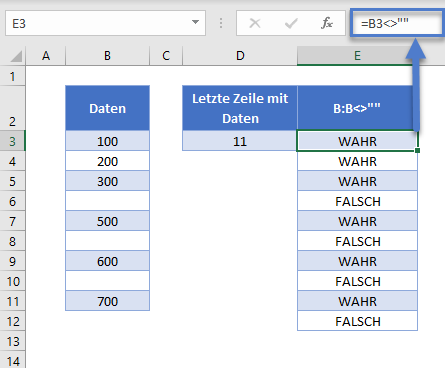Click Letzte Zeile mit Daten header
The height and width of the screenshot is (368, 445).
pos(240,108)
